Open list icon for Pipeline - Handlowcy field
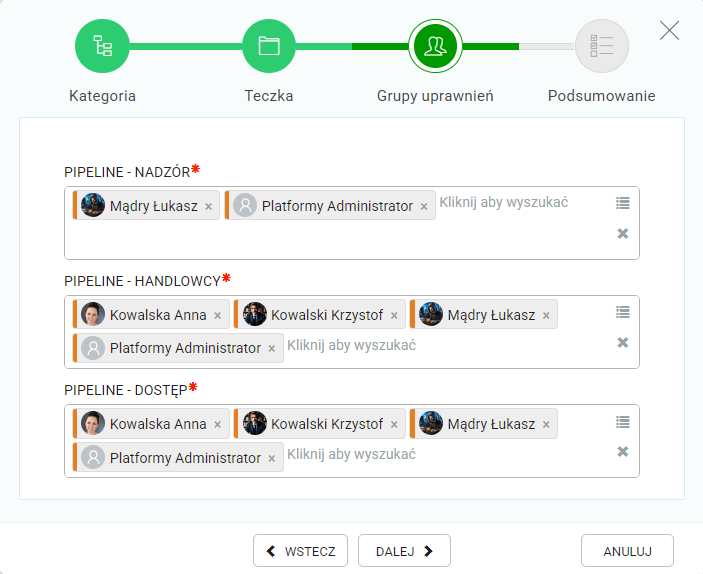This screenshot has height=574, width=703. point(623,312)
